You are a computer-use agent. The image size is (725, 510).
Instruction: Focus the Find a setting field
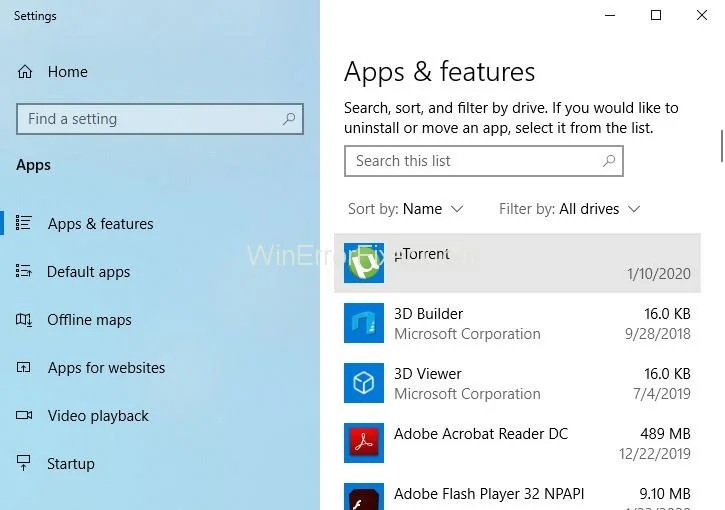pos(160,119)
